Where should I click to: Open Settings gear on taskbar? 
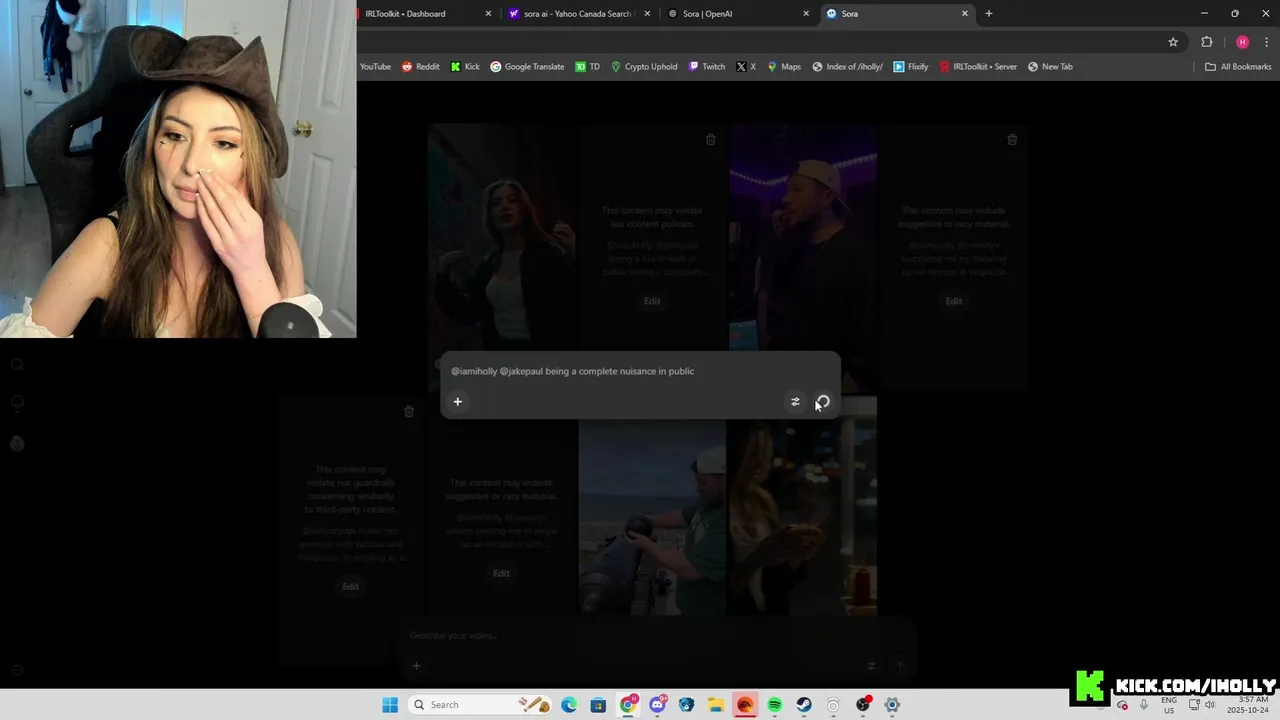click(892, 705)
